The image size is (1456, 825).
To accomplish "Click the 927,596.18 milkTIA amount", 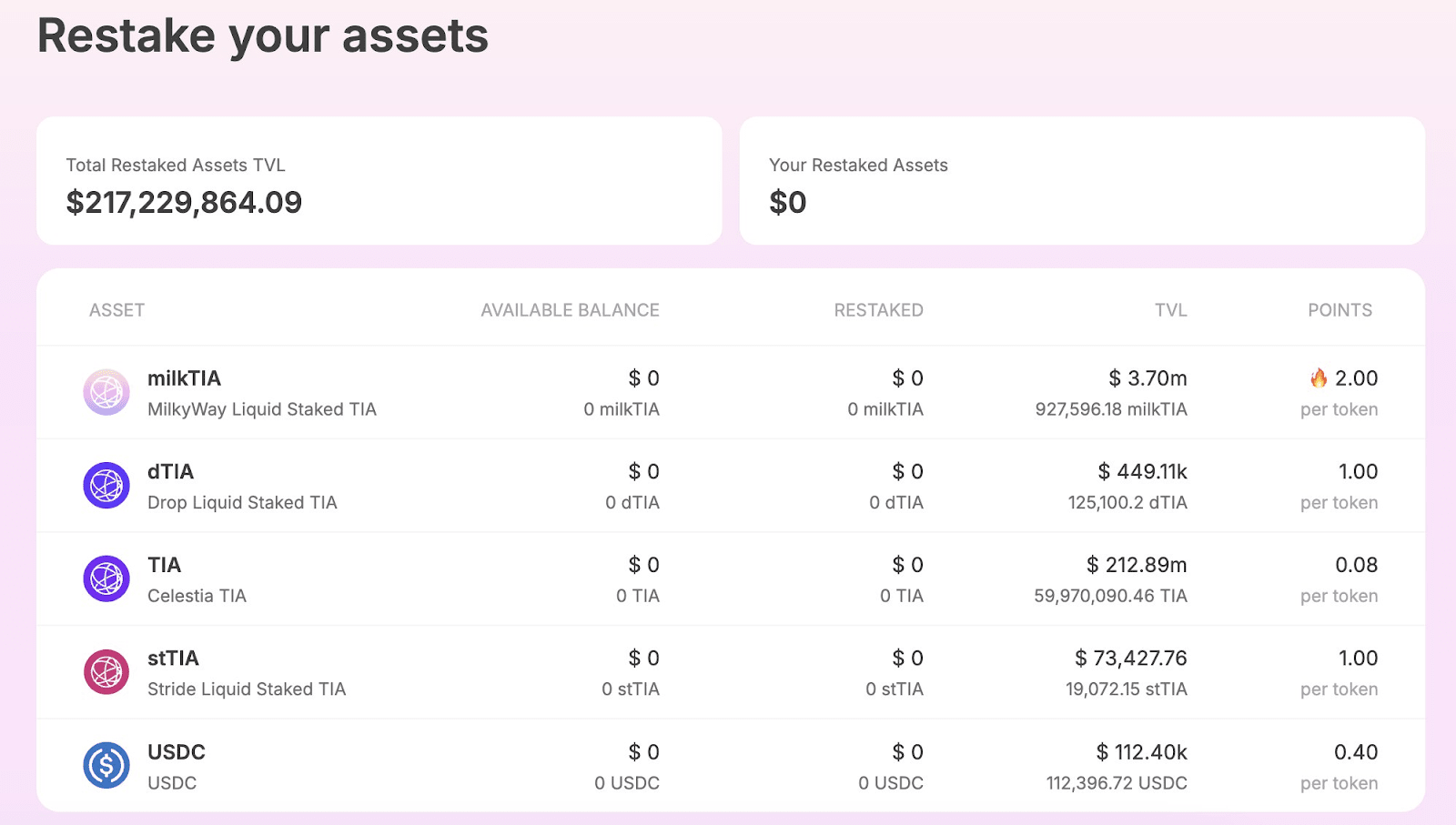I will 1111,409.
